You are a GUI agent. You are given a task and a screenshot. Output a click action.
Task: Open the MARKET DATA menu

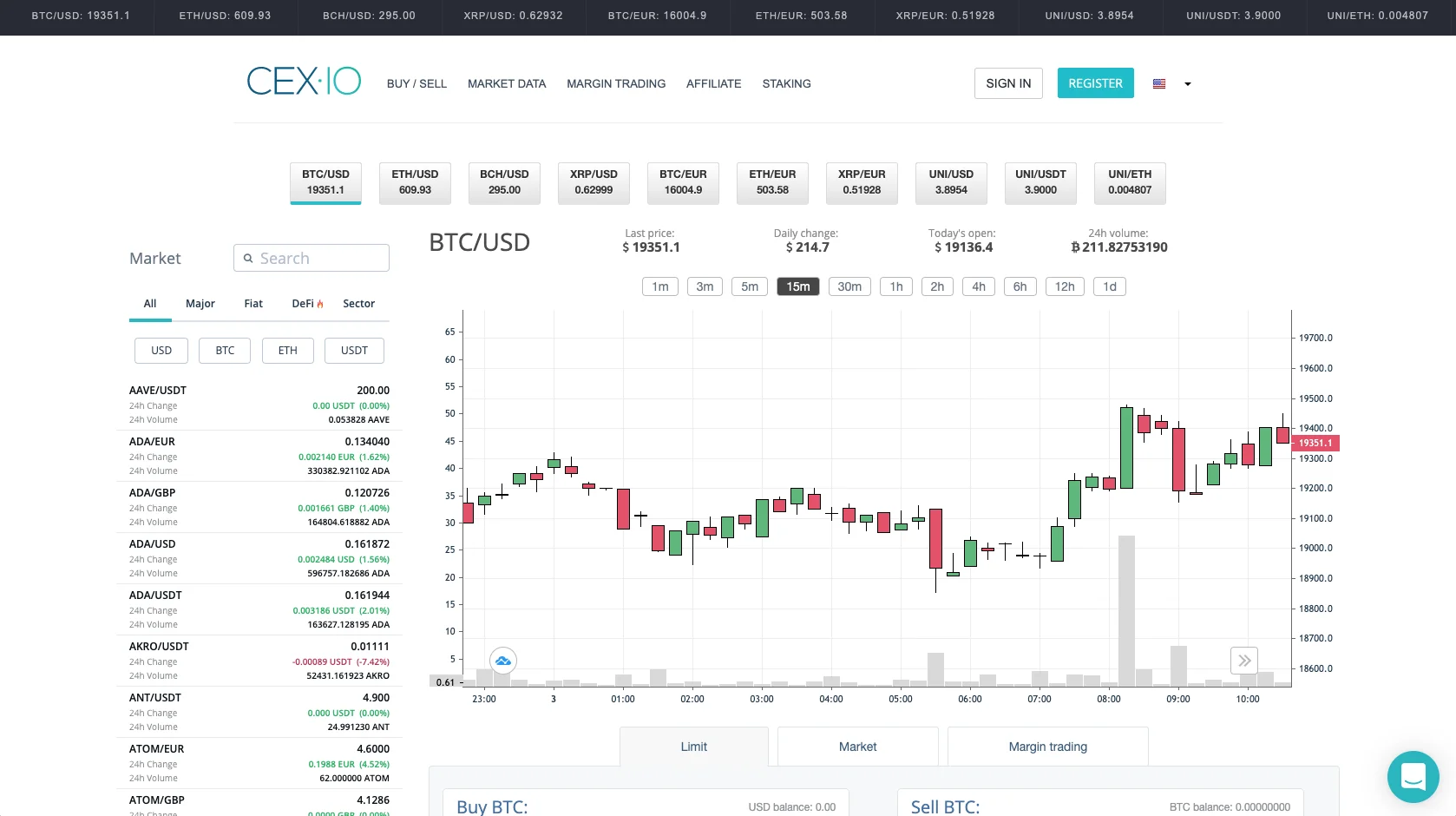point(506,83)
